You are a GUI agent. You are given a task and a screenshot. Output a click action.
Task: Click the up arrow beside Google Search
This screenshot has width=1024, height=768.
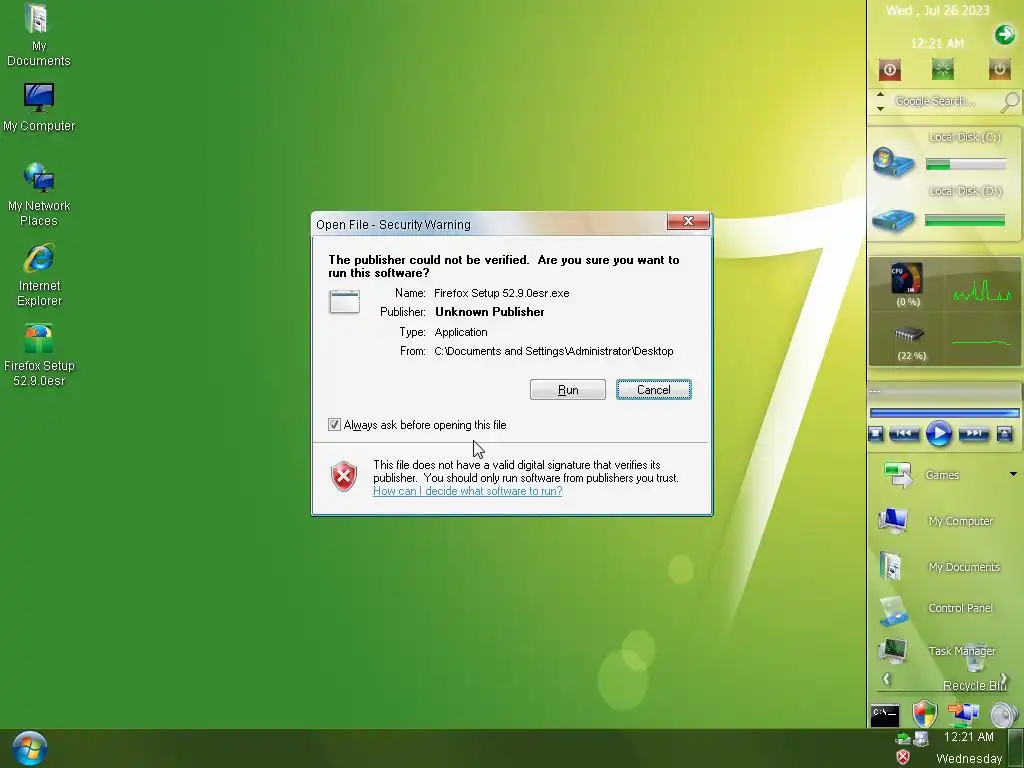tap(880, 95)
